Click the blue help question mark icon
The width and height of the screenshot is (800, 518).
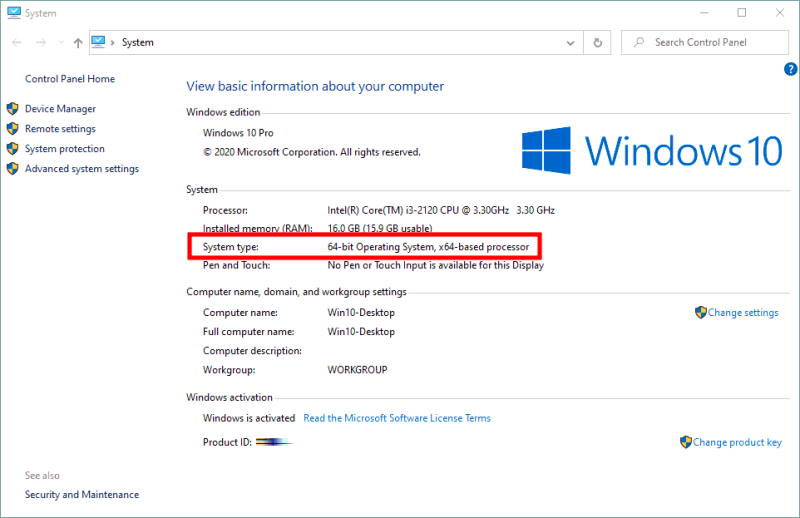(x=790, y=69)
